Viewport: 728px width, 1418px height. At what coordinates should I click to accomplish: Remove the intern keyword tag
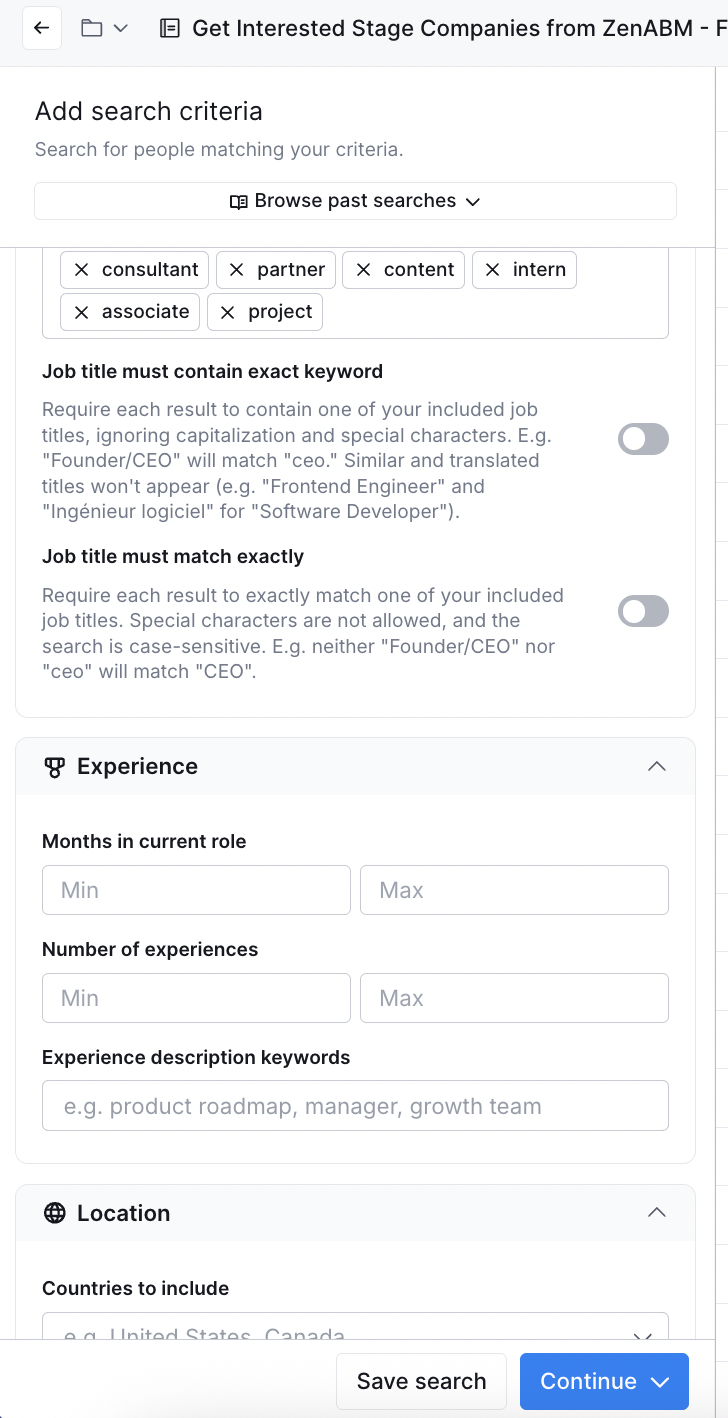(x=493, y=270)
